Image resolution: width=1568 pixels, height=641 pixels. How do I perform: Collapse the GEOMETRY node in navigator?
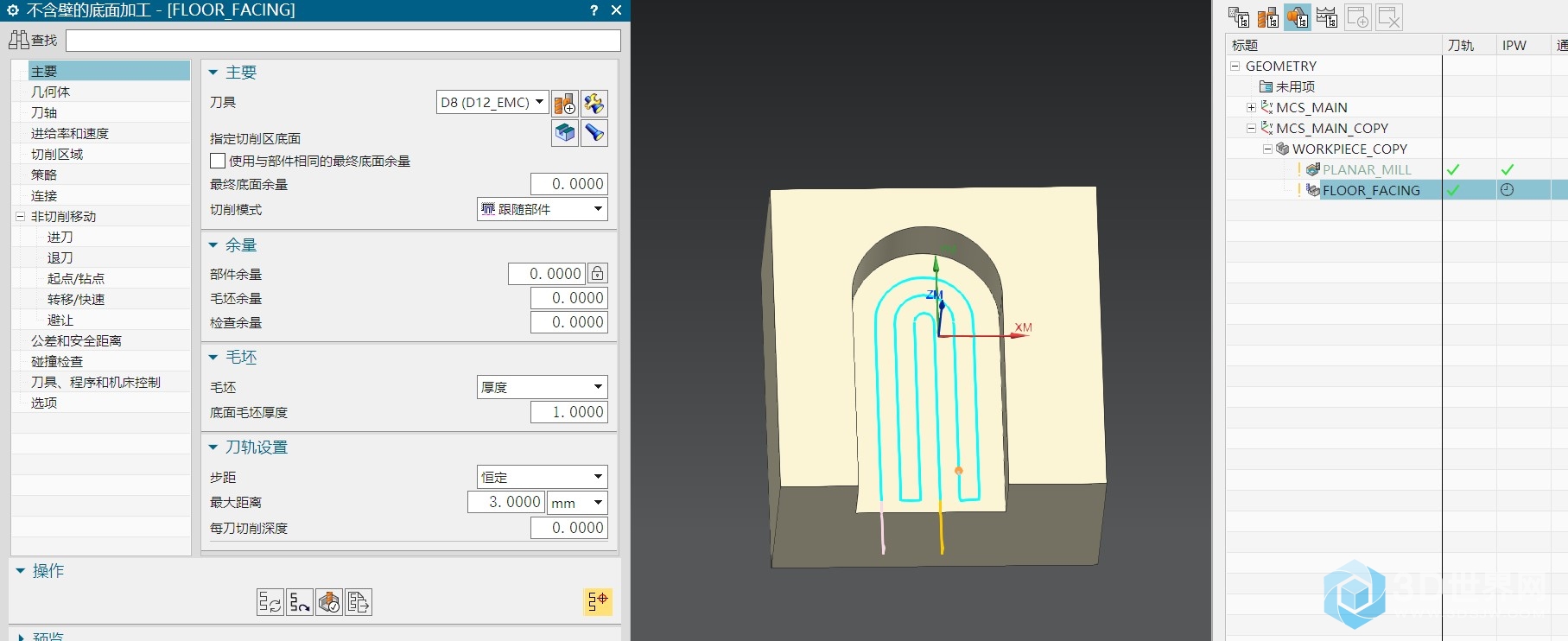(1235, 66)
